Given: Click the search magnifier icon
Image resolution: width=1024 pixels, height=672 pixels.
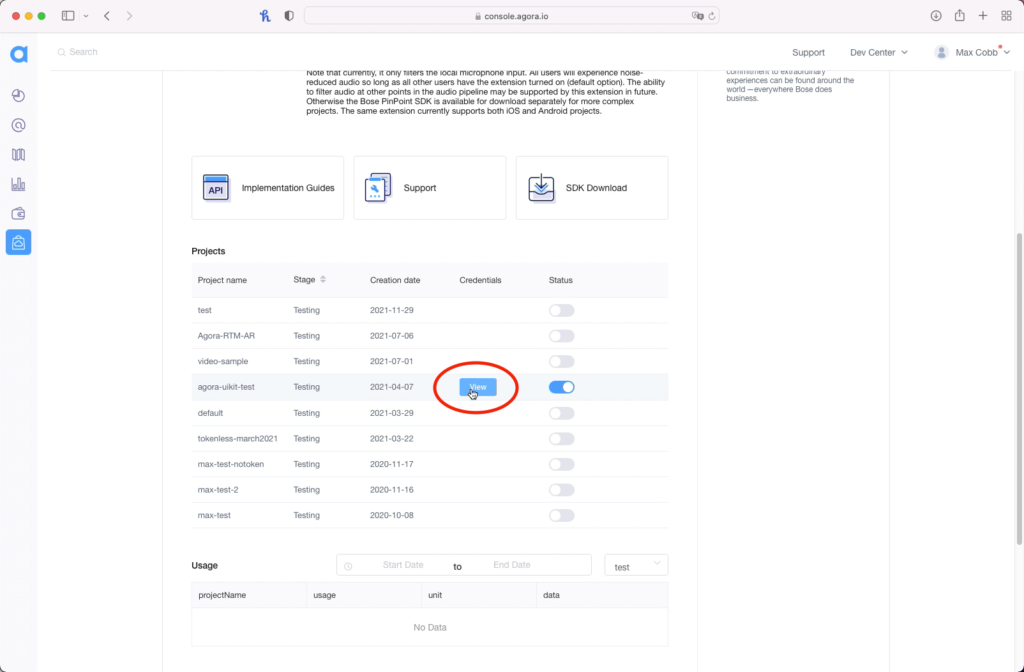Looking at the screenshot, I should click(x=61, y=52).
